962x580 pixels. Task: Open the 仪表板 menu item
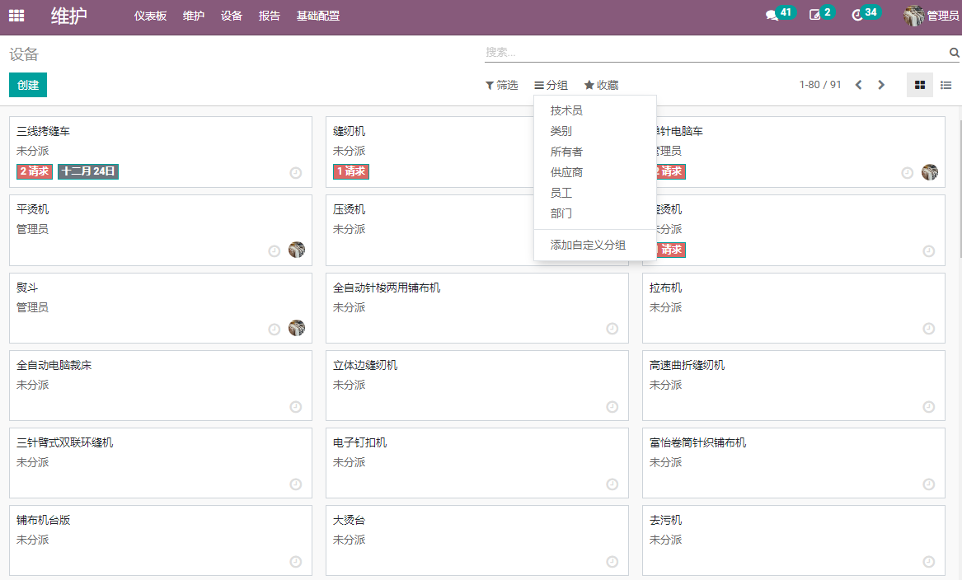[x=151, y=16]
